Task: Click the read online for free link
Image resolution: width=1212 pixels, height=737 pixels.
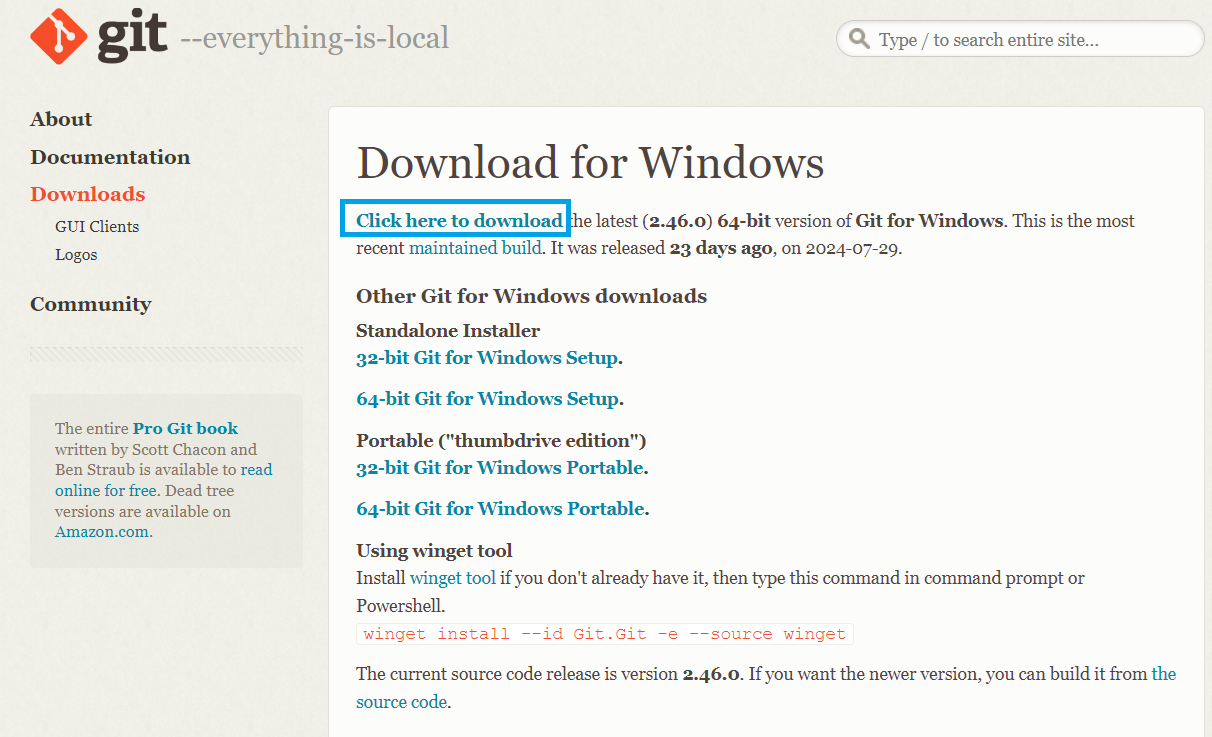Action: (x=163, y=480)
